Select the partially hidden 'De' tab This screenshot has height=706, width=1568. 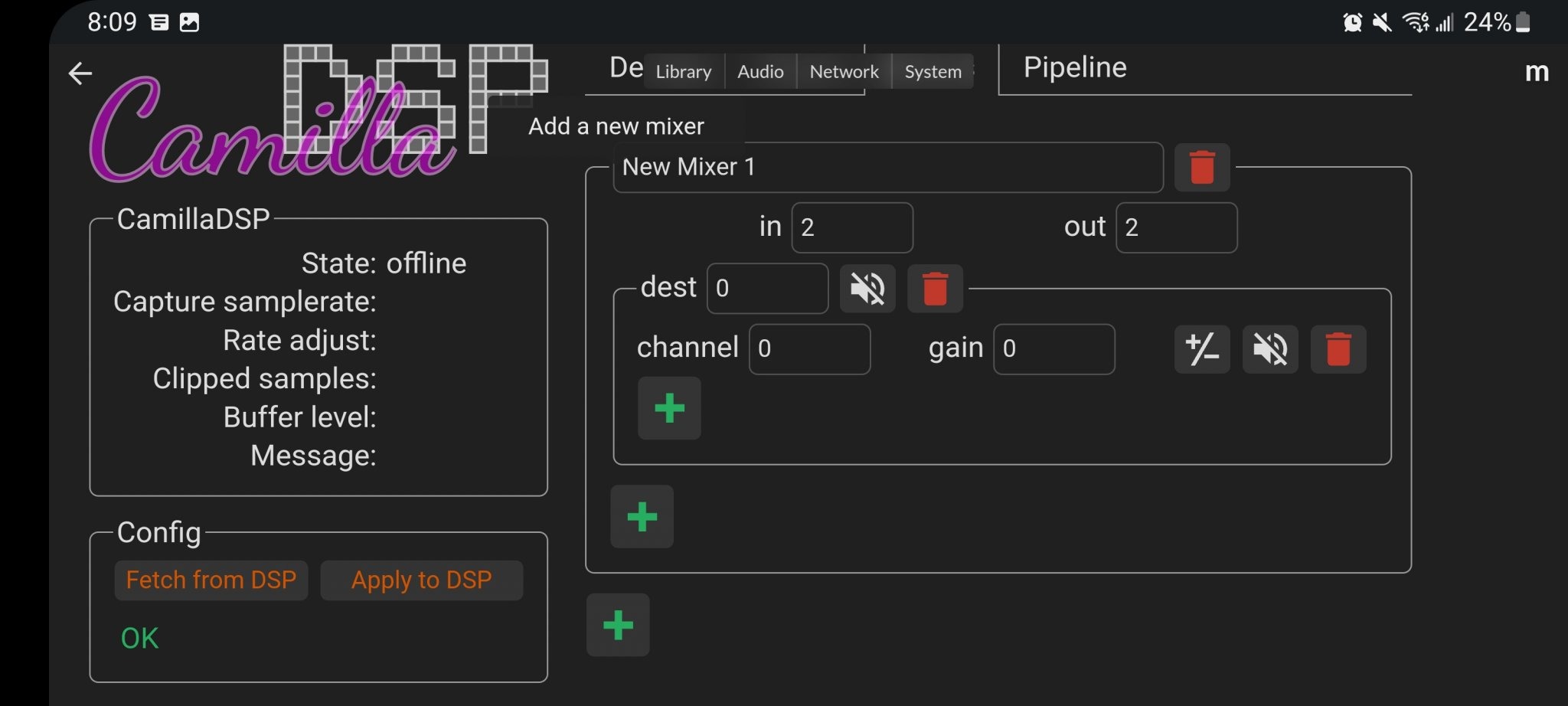(626, 67)
